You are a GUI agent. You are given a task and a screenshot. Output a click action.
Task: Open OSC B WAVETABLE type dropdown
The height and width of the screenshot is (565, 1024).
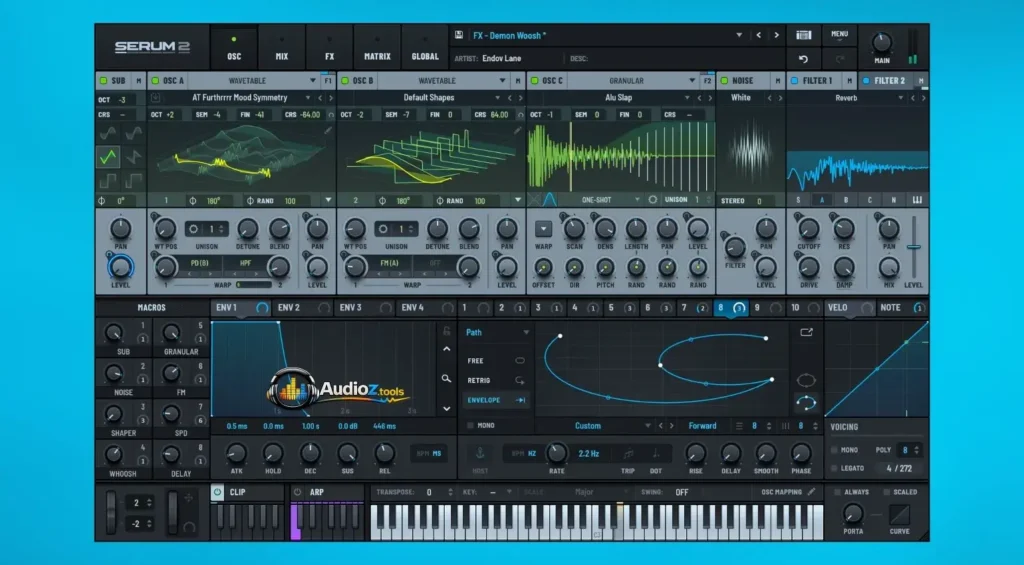click(x=502, y=80)
